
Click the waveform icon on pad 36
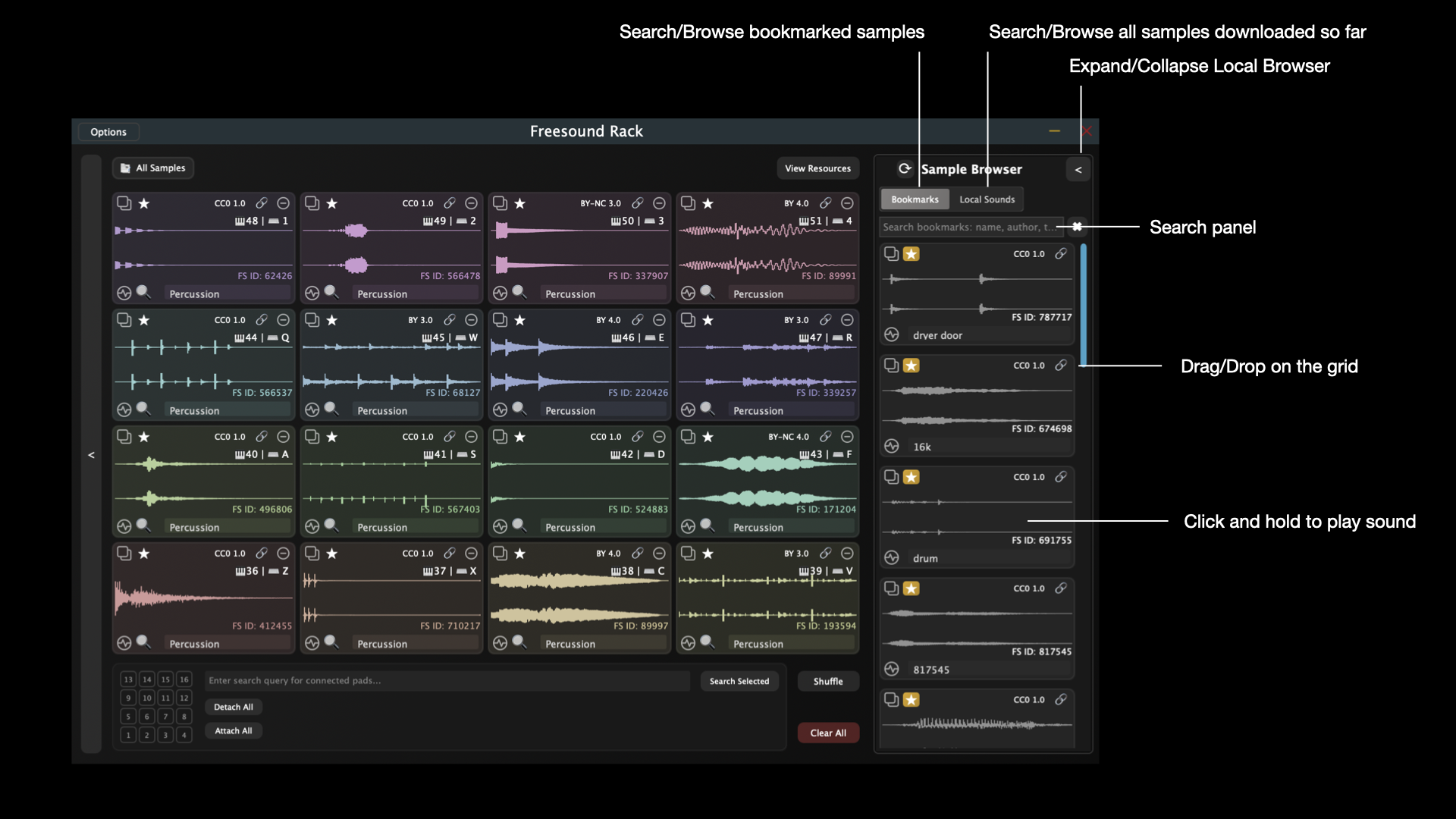pyautogui.click(x=124, y=643)
